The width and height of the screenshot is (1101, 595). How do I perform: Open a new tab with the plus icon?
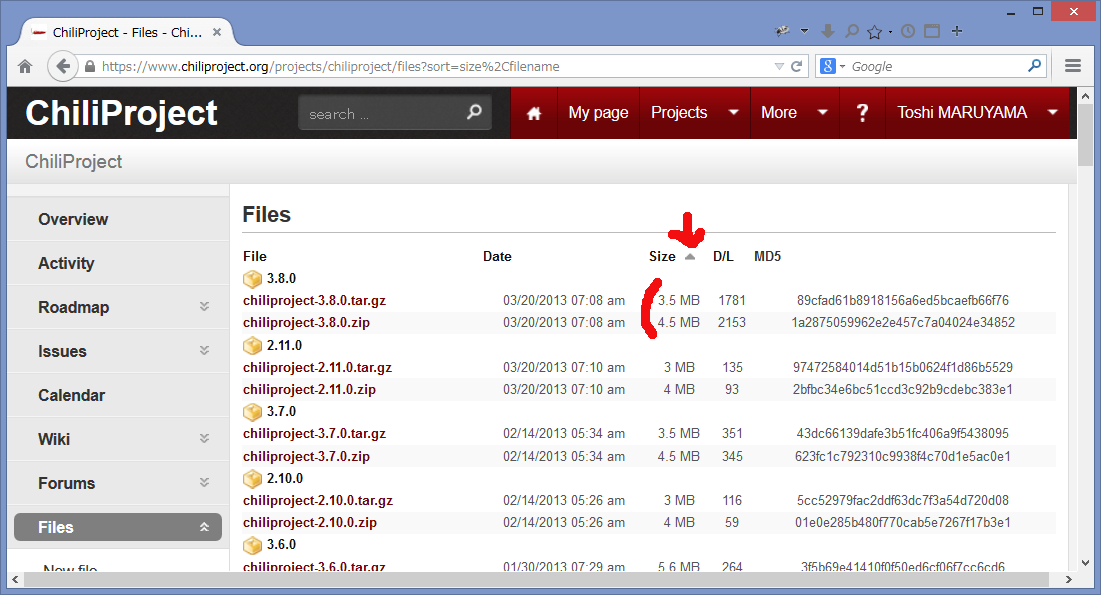pos(956,31)
